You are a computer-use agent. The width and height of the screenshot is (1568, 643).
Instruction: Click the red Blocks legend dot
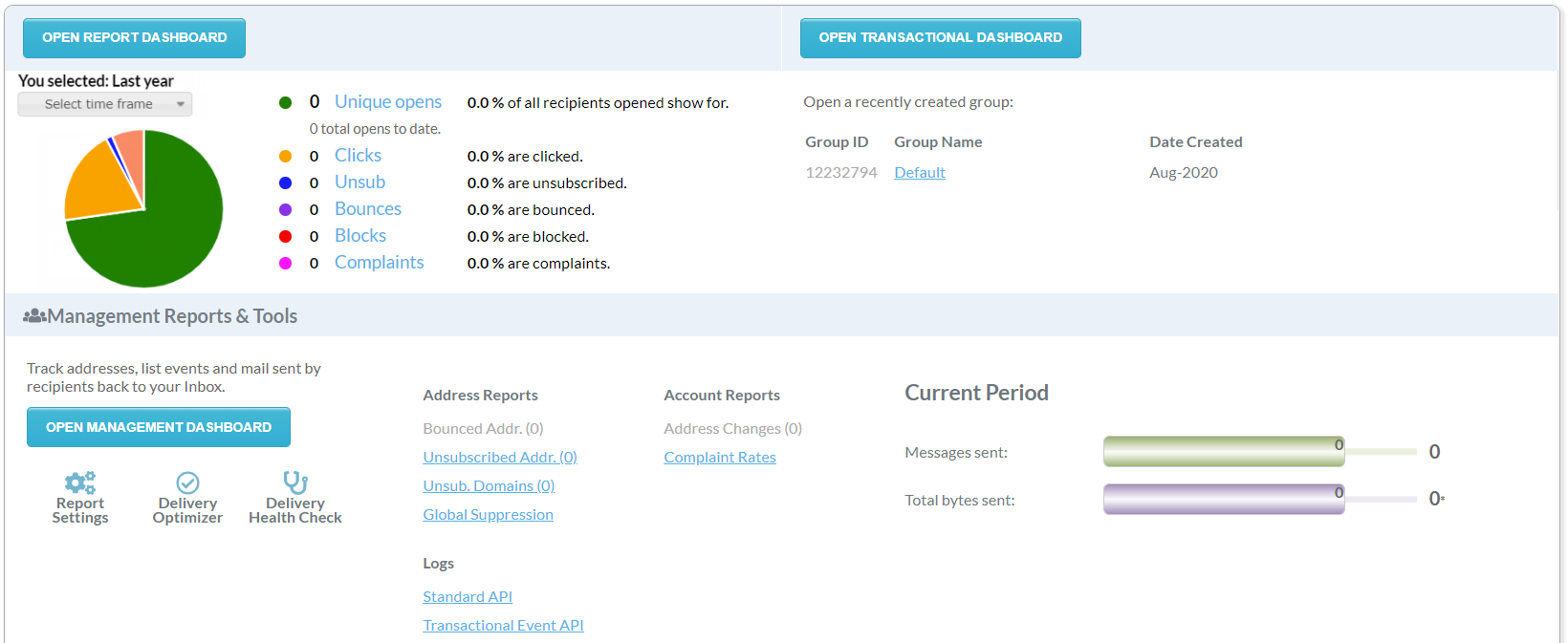click(285, 237)
